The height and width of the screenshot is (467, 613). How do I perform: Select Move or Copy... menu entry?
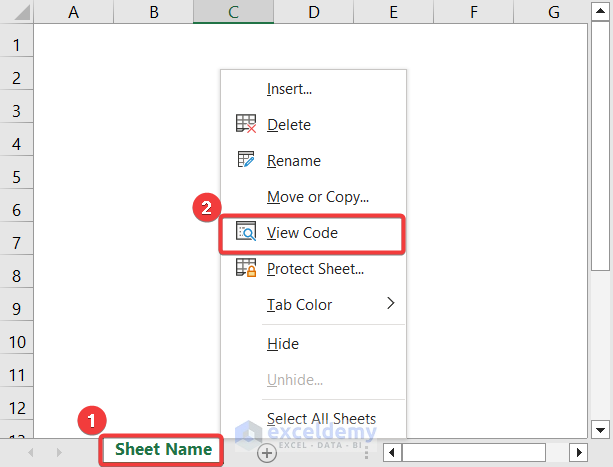coord(317,197)
